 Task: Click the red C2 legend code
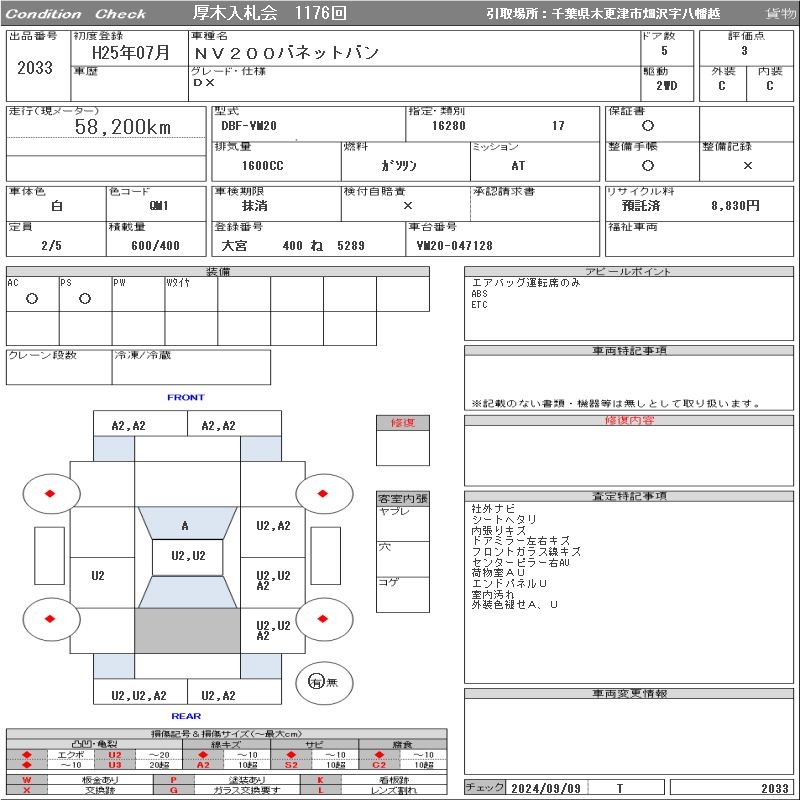pyautogui.click(x=379, y=764)
